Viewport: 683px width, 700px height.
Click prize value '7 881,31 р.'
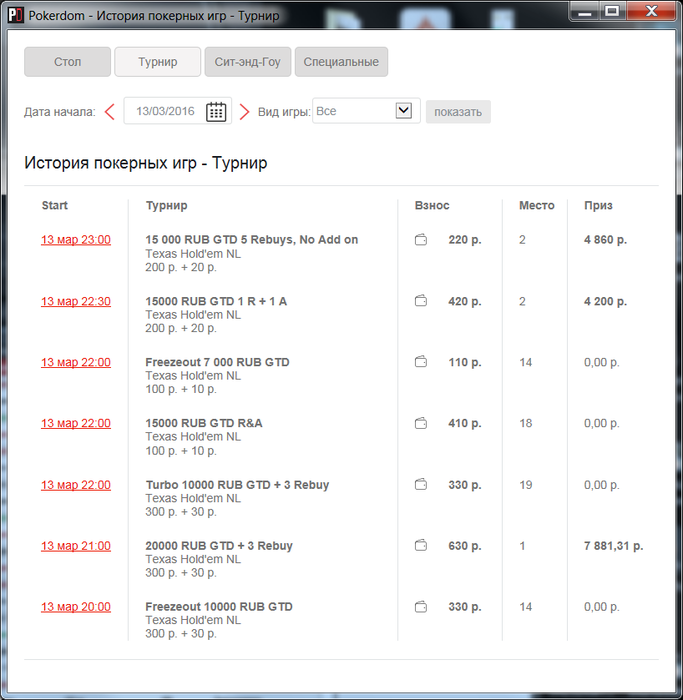(613, 546)
